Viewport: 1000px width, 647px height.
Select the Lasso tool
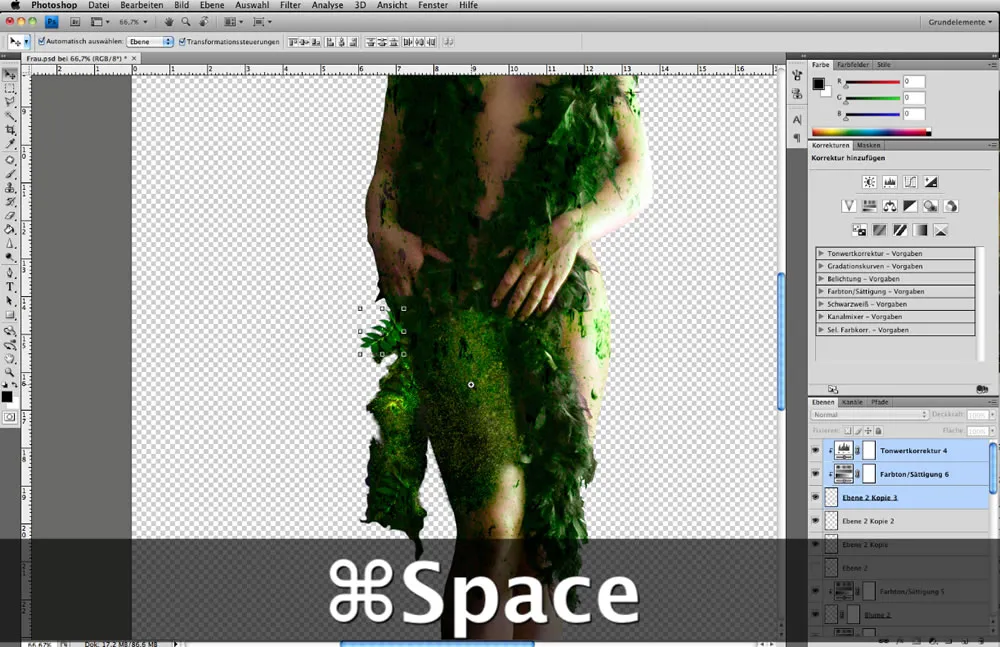11,100
